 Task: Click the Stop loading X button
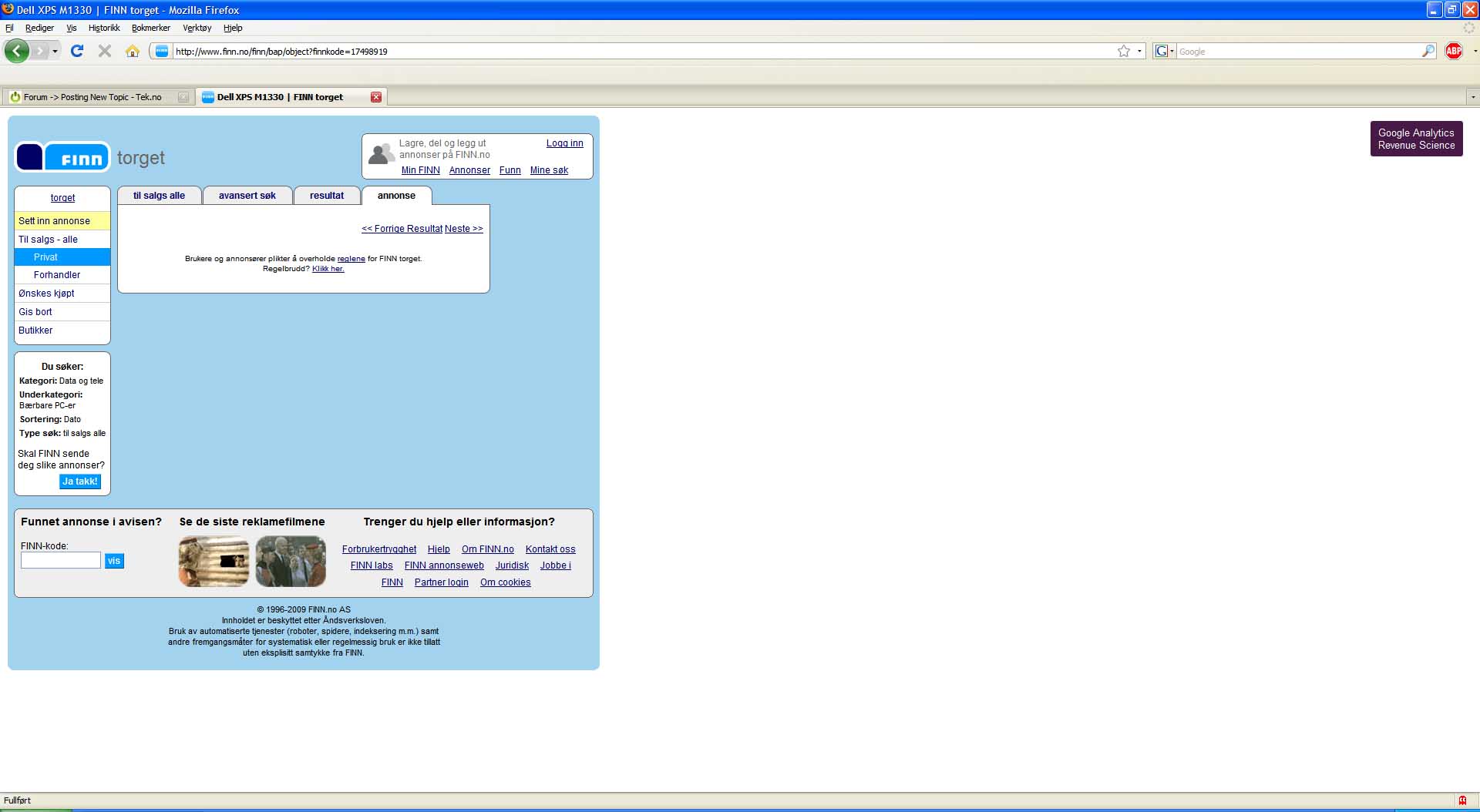click(x=105, y=51)
